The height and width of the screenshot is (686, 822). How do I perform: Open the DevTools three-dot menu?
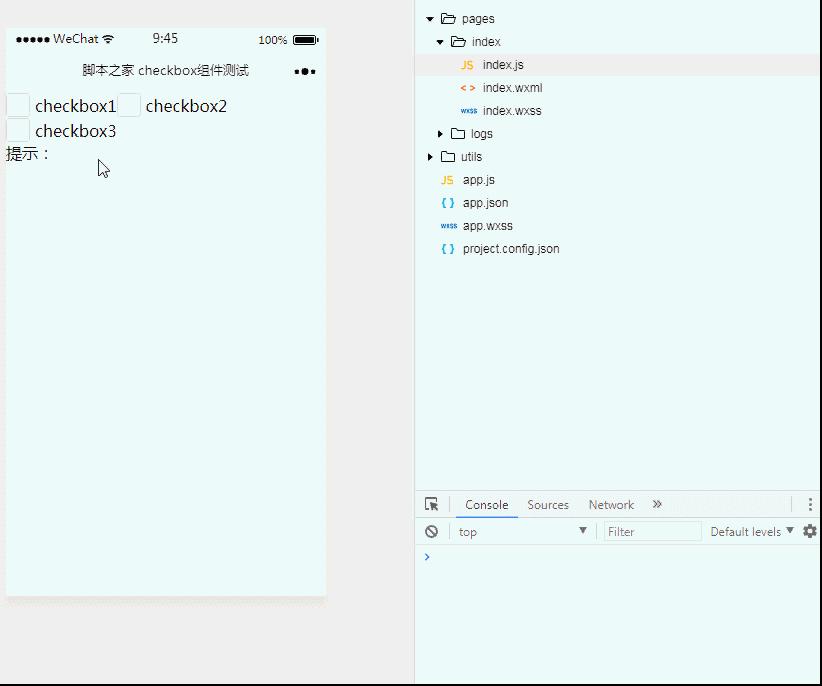point(810,504)
